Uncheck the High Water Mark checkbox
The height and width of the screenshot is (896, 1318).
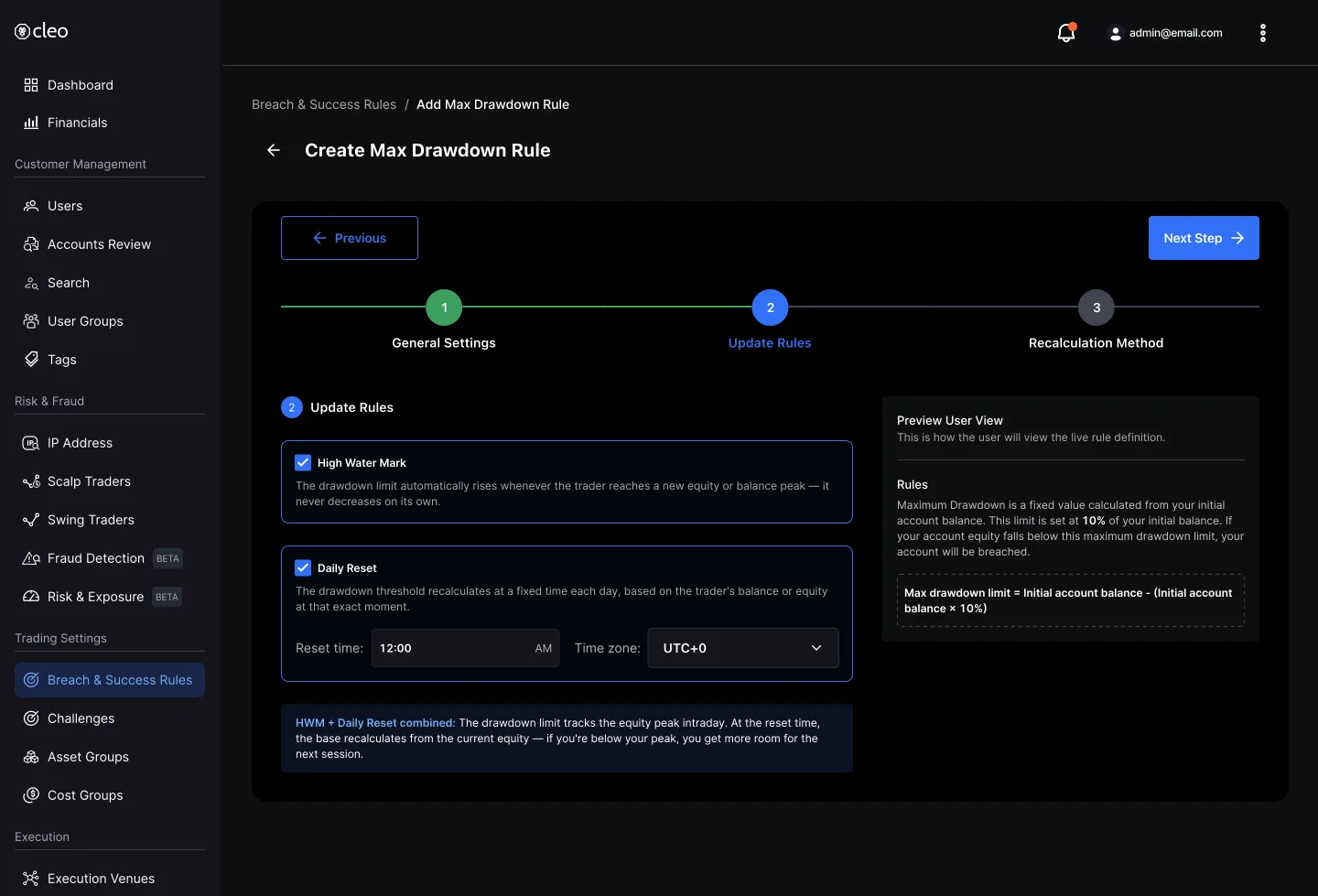point(303,463)
